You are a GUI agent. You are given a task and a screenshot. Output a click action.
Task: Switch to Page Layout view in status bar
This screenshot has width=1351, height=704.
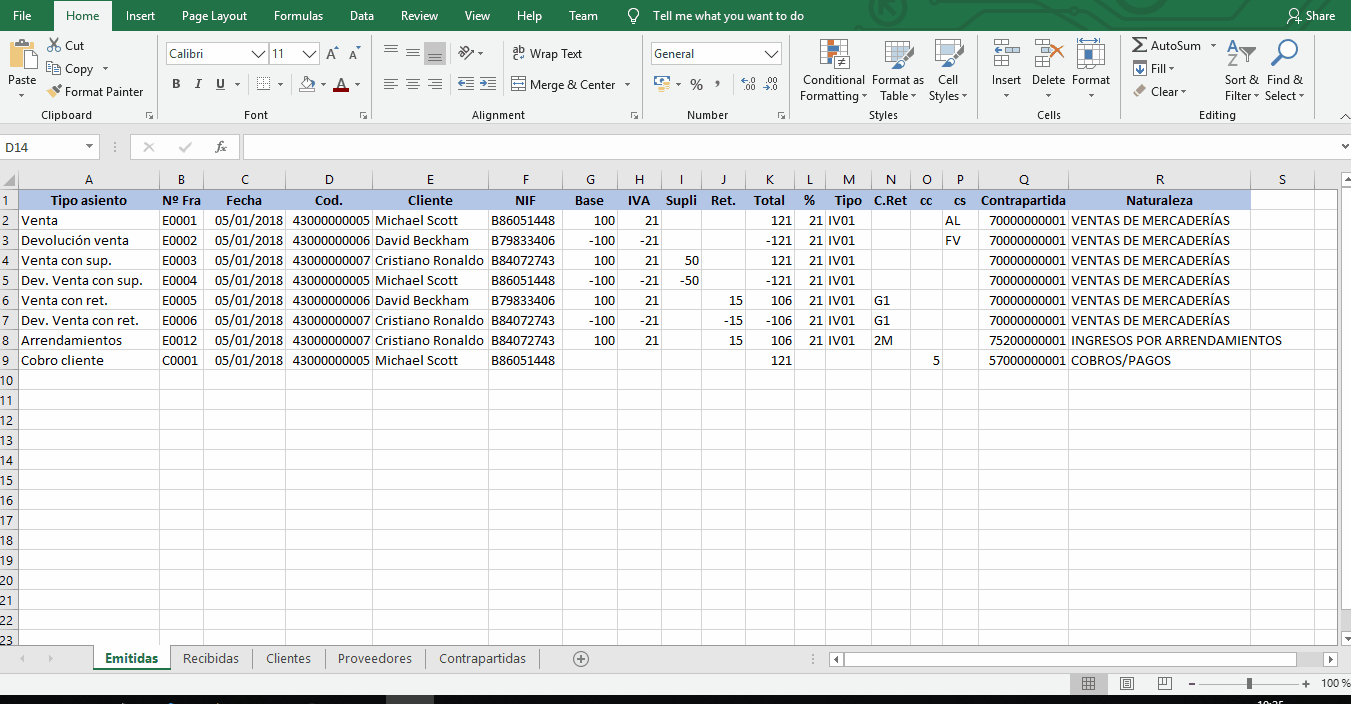[1127, 684]
